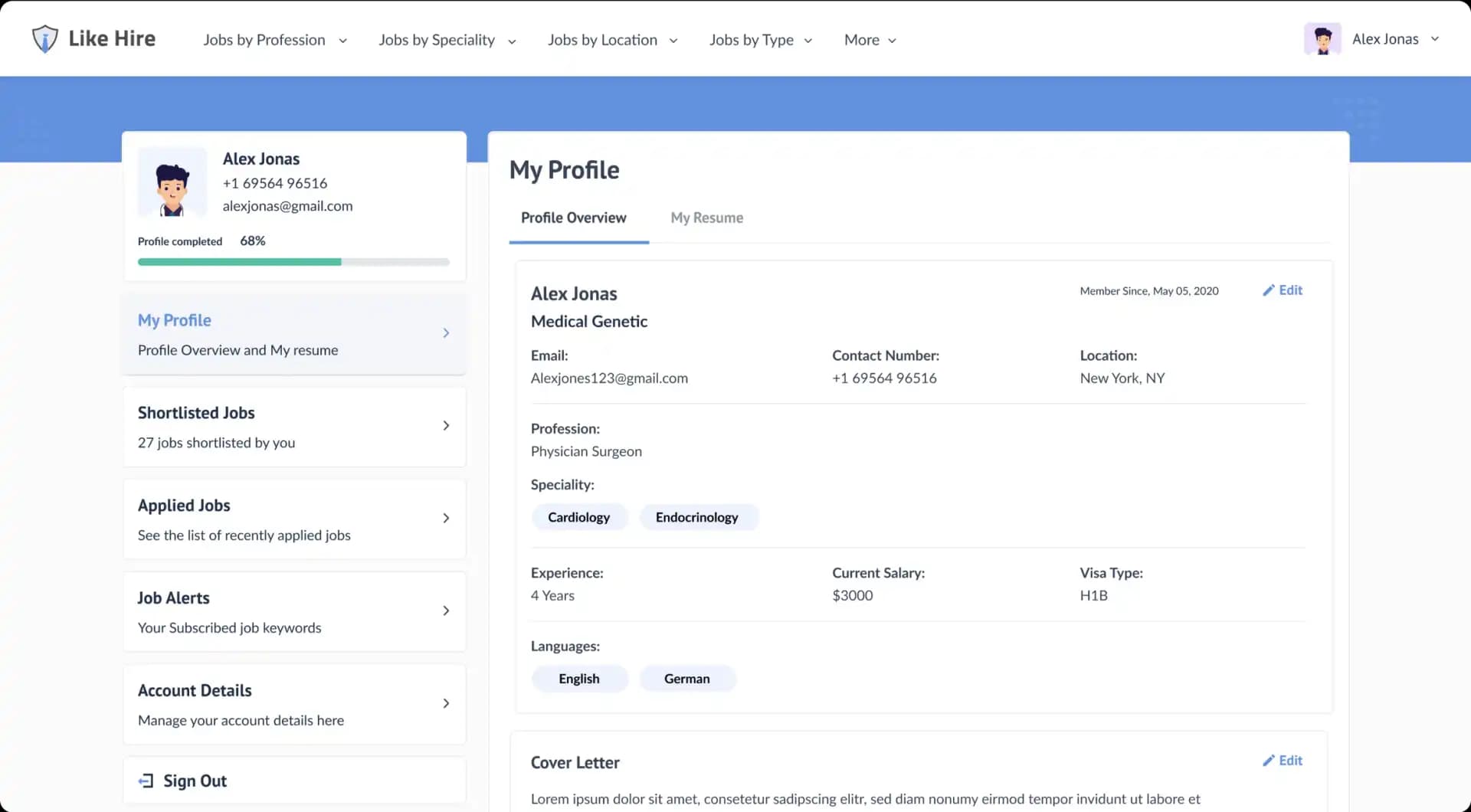The height and width of the screenshot is (812, 1471).
Task: Open Account Details via its chevron arrow
Action: 446,704
